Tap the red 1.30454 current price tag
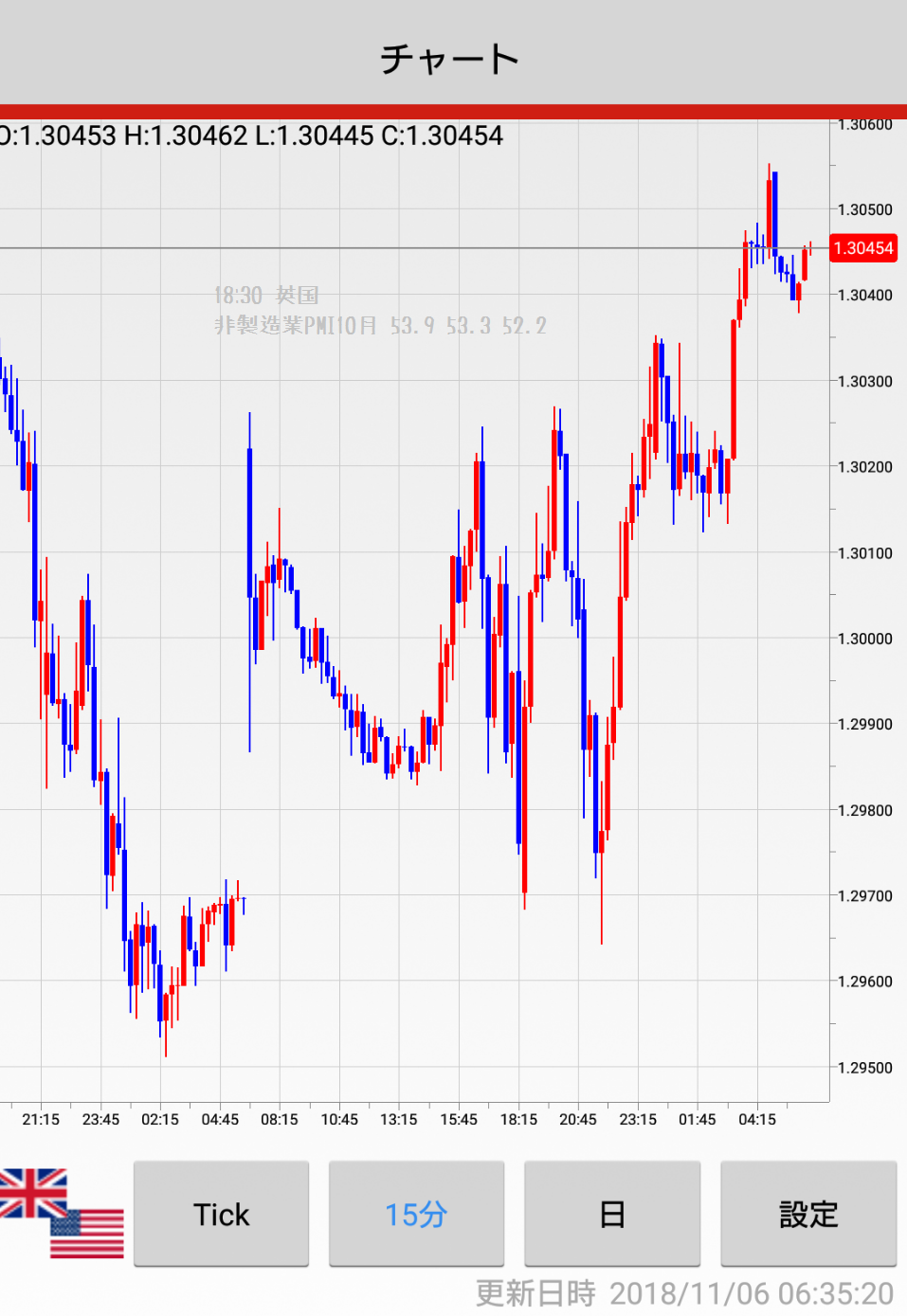907x1316 pixels. 863,248
